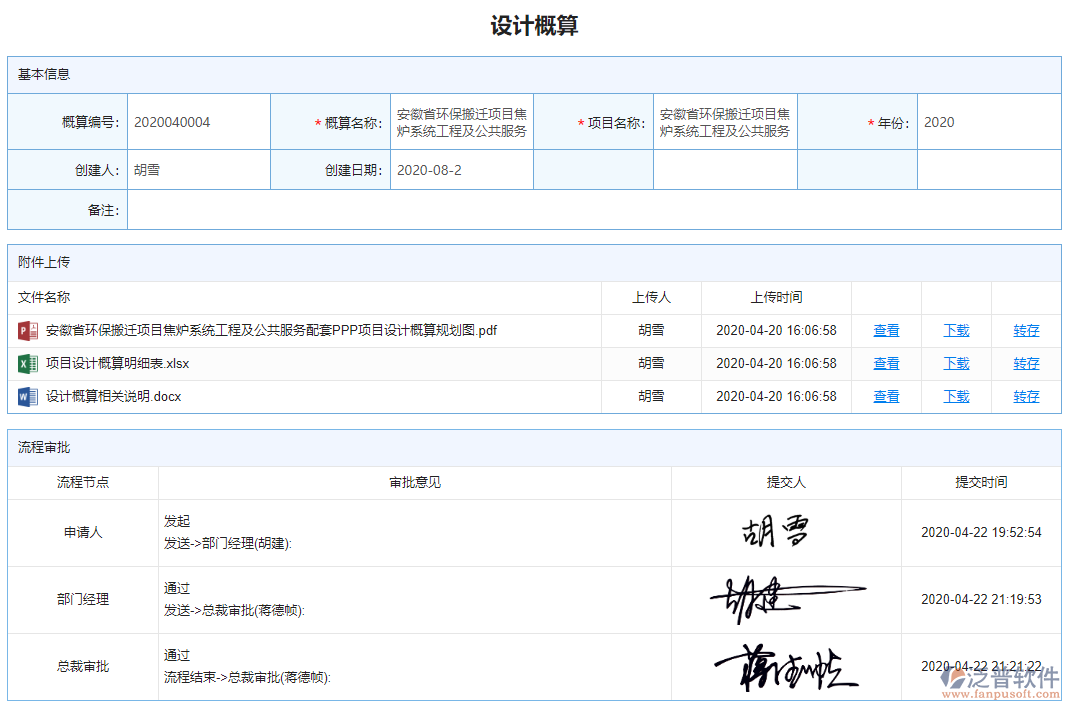Click 转存 for 设计概算相关说明.docx
This screenshot has height=710, width=1070.
tap(1026, 396)
